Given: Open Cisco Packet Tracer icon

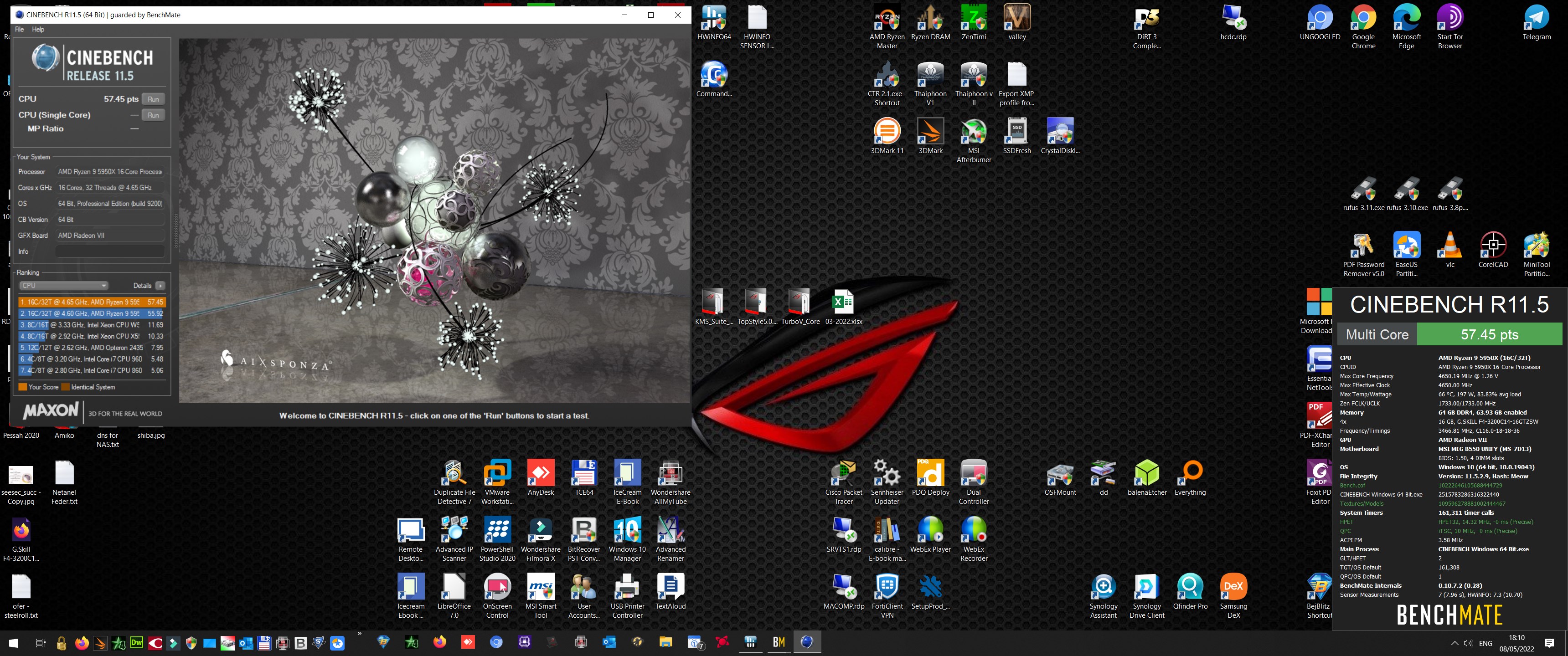Looking at the screenshot, I should click(x=843, y=482).
